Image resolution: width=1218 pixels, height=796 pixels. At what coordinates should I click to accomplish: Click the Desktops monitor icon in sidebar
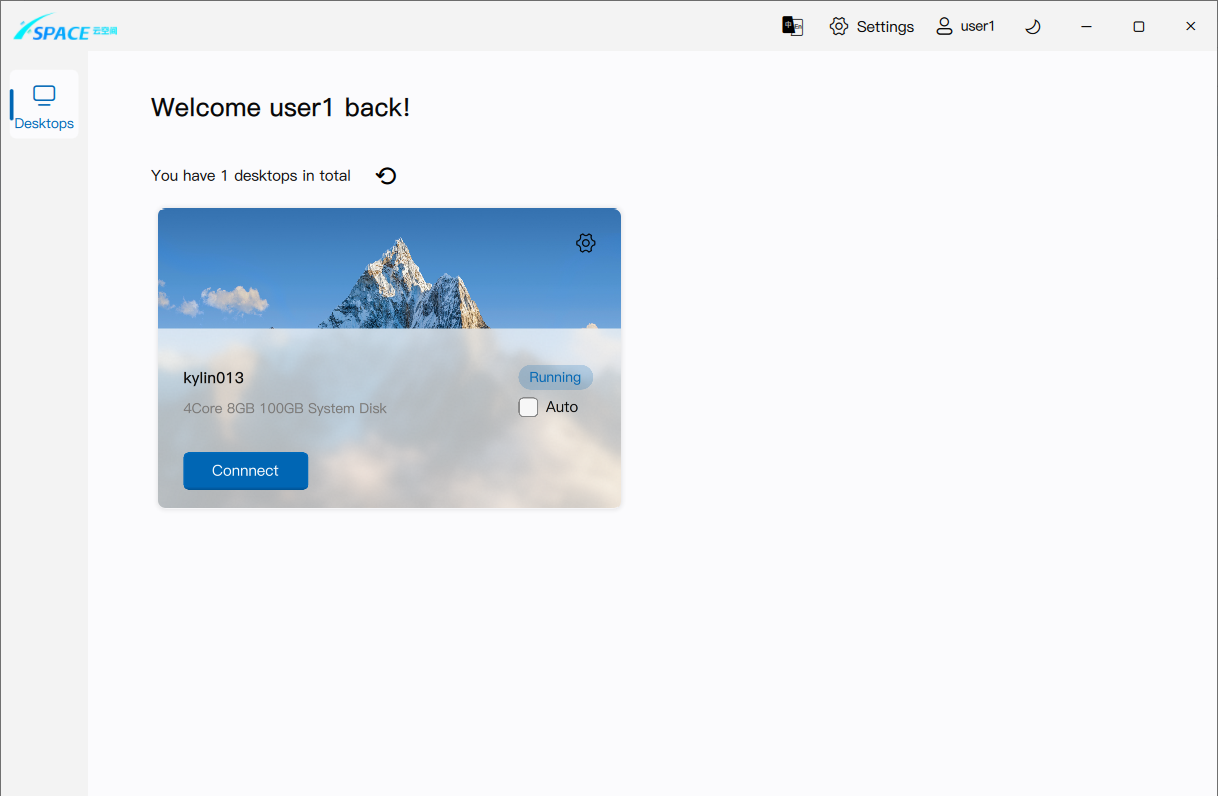pyautogui.click(x=44, y=96)
